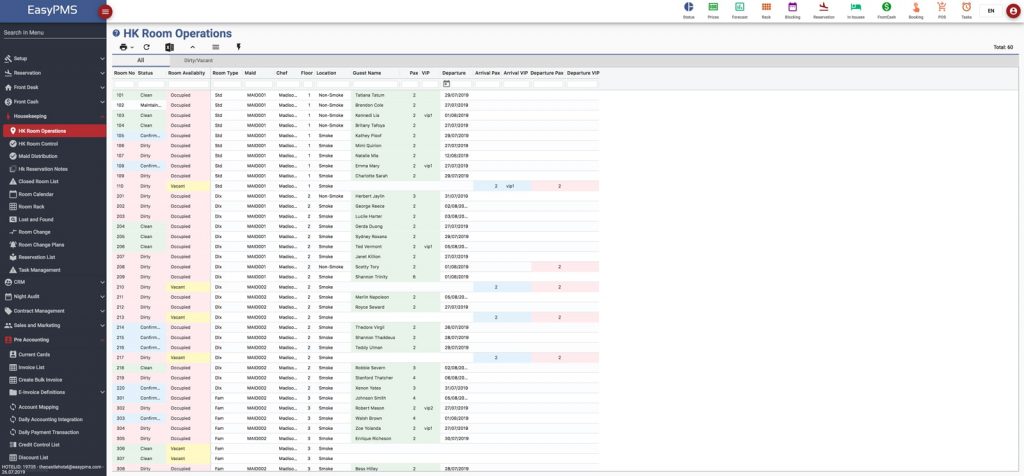Image resolution: width=1024 pixels, height=476 pixels.
Task: Open the In-houses bed icon
Action: click(856, 7)
